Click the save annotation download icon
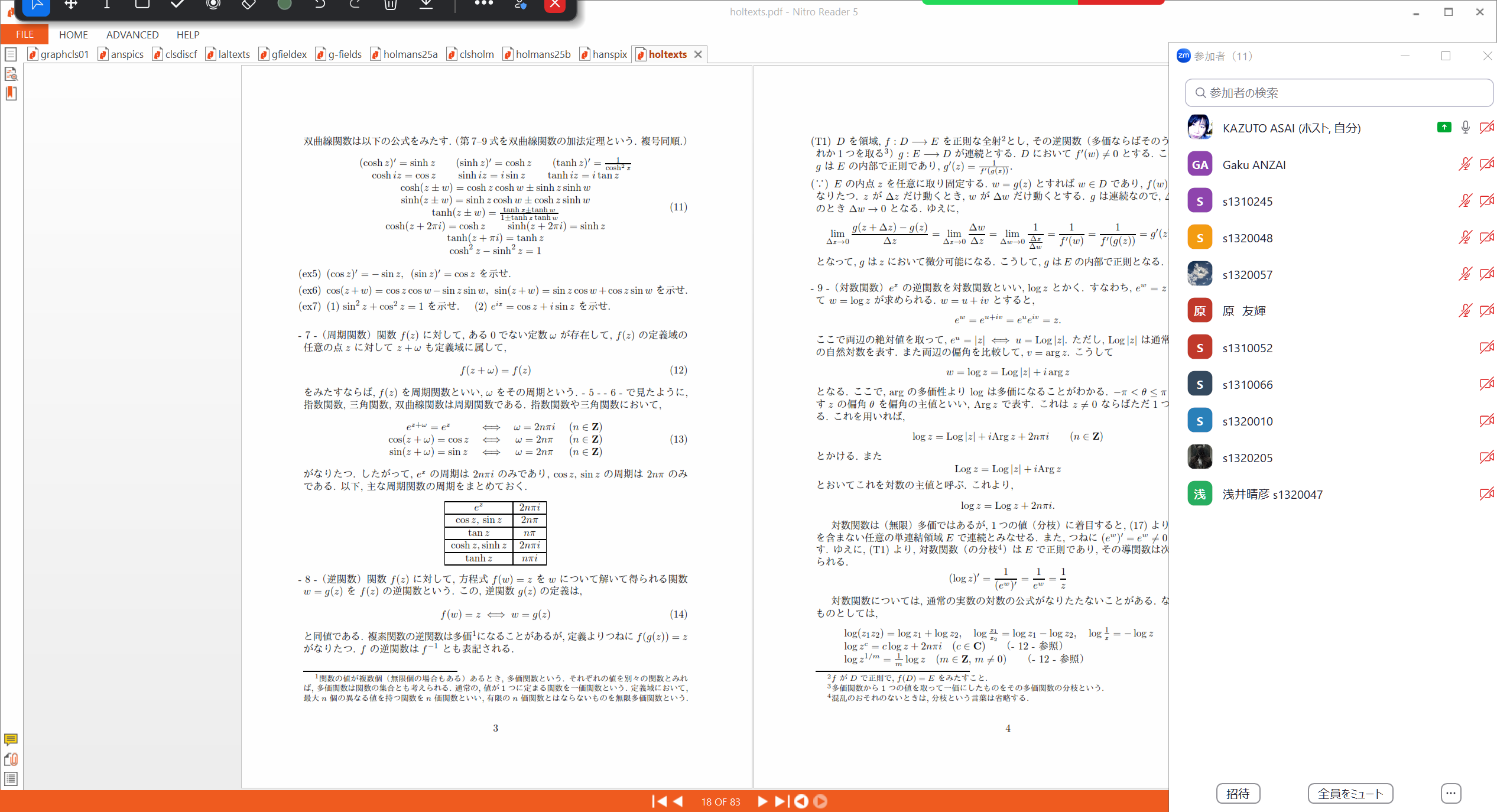This screenshot has height=812, width=1497. click(426, 5)
